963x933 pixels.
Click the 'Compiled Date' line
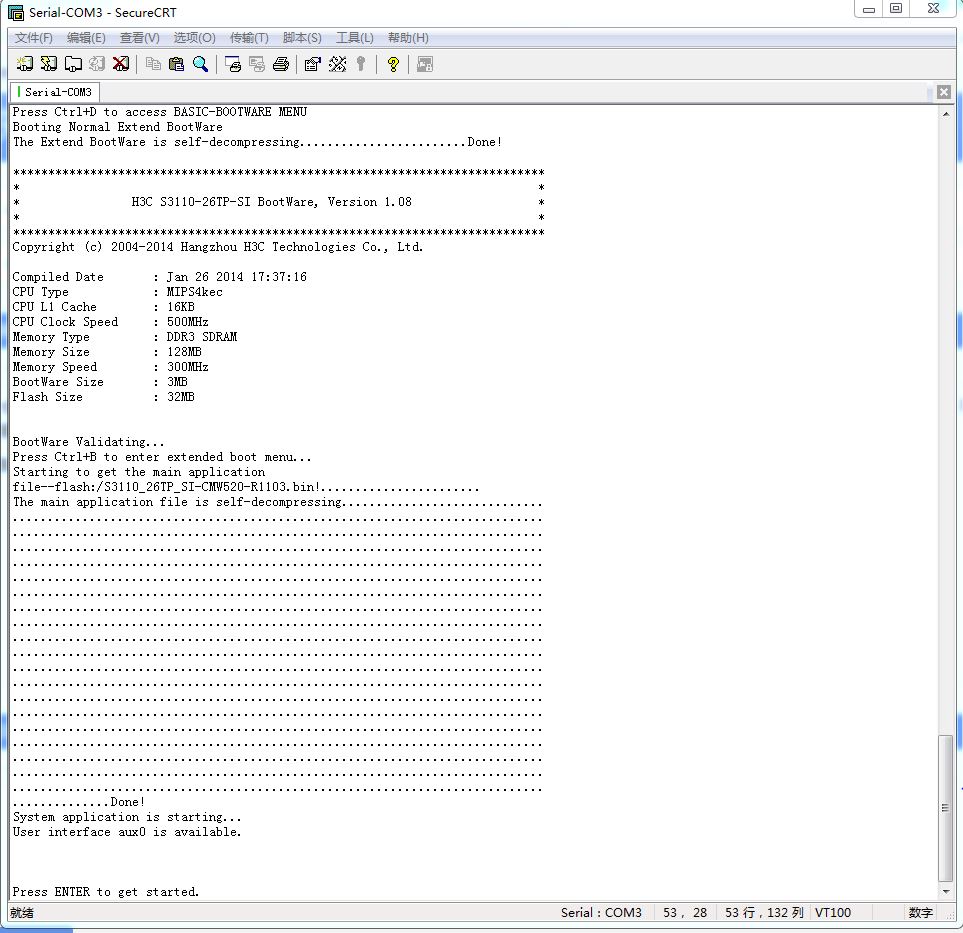tap(160, 277)
